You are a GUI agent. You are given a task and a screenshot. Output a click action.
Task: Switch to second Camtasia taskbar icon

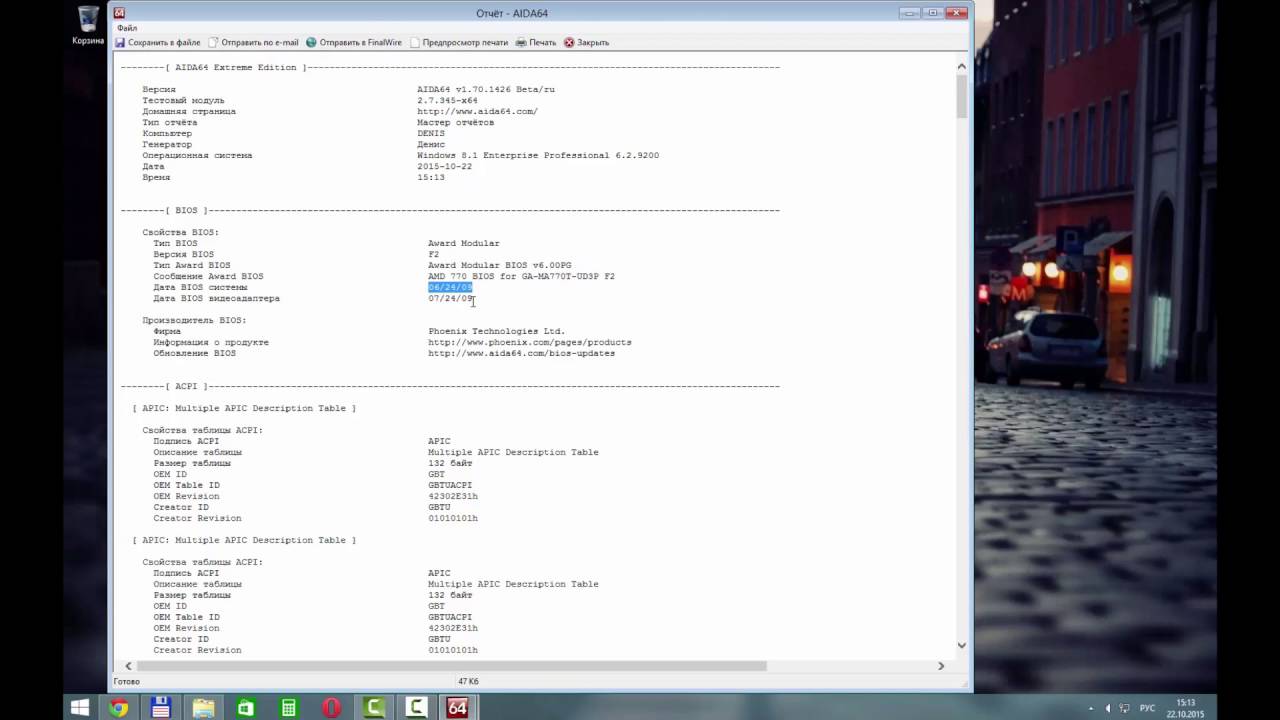pyautogui.click(x=416, y=708)
